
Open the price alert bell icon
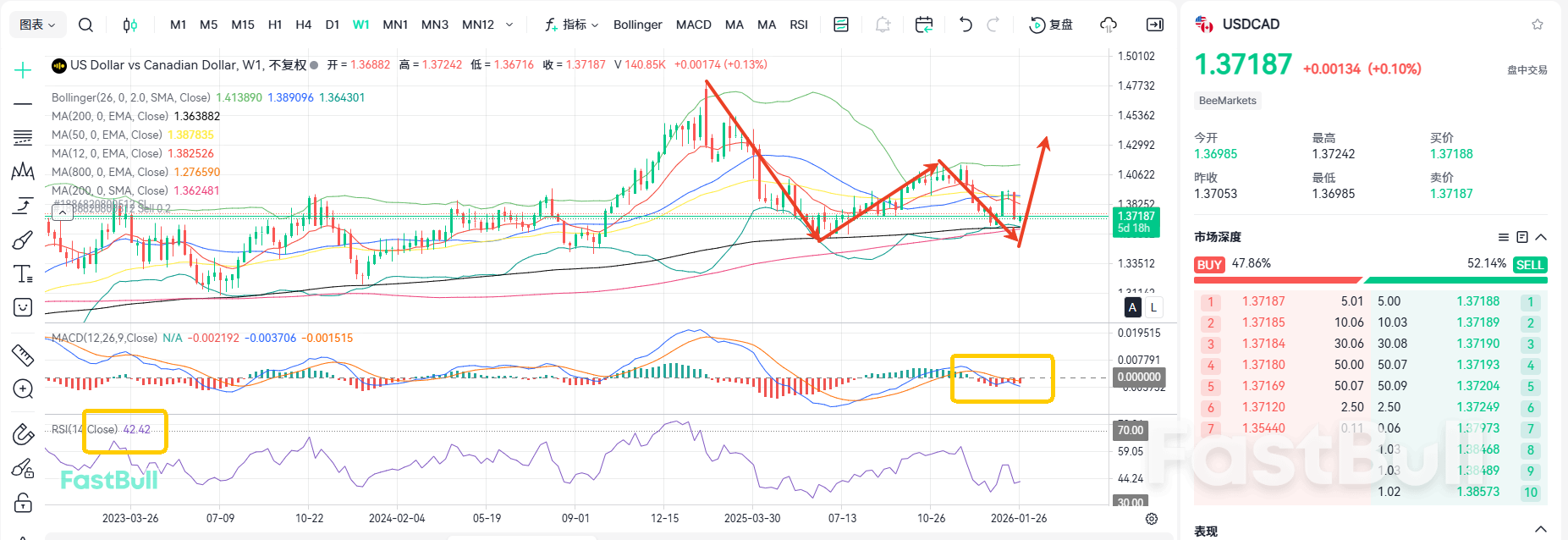click(883, 25)
